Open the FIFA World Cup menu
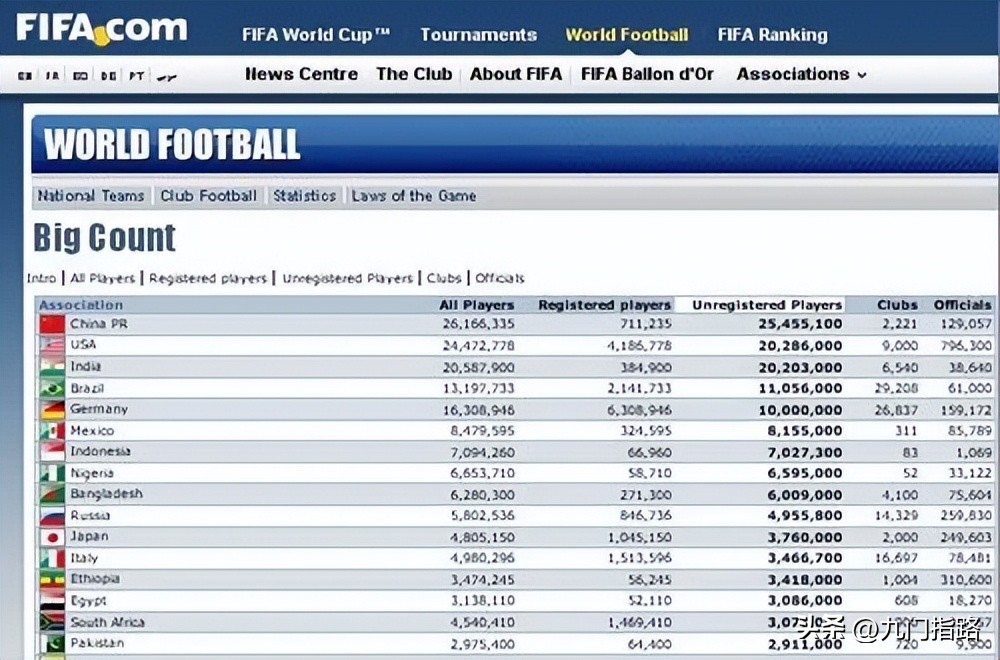 [x=316, y=34]
